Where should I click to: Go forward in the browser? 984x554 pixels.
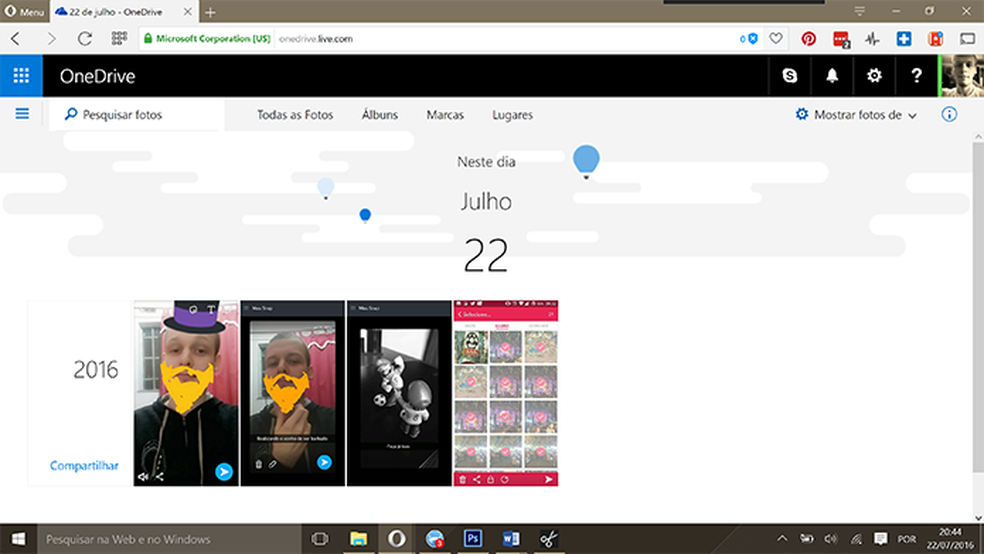pos(51,39)
